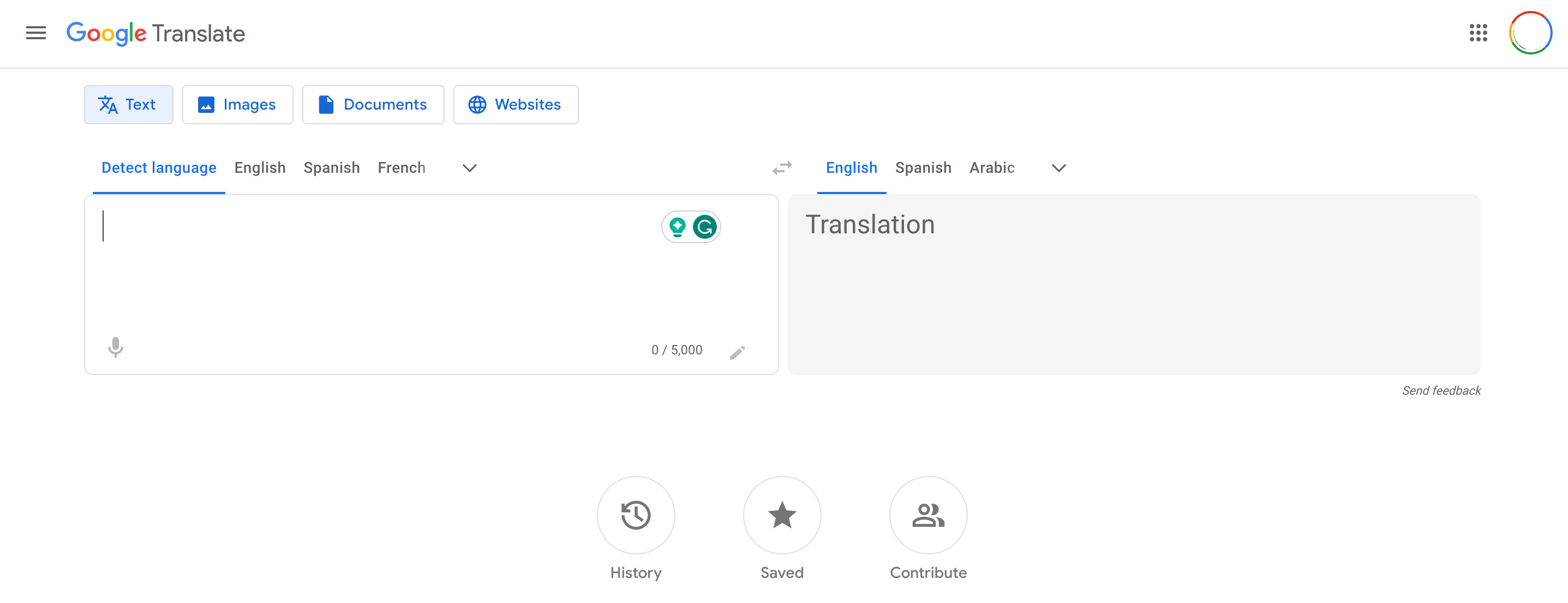Viewport: 1568px width, 603px height.
Task: Open the Send feedback link
Action: point(1441,391)
